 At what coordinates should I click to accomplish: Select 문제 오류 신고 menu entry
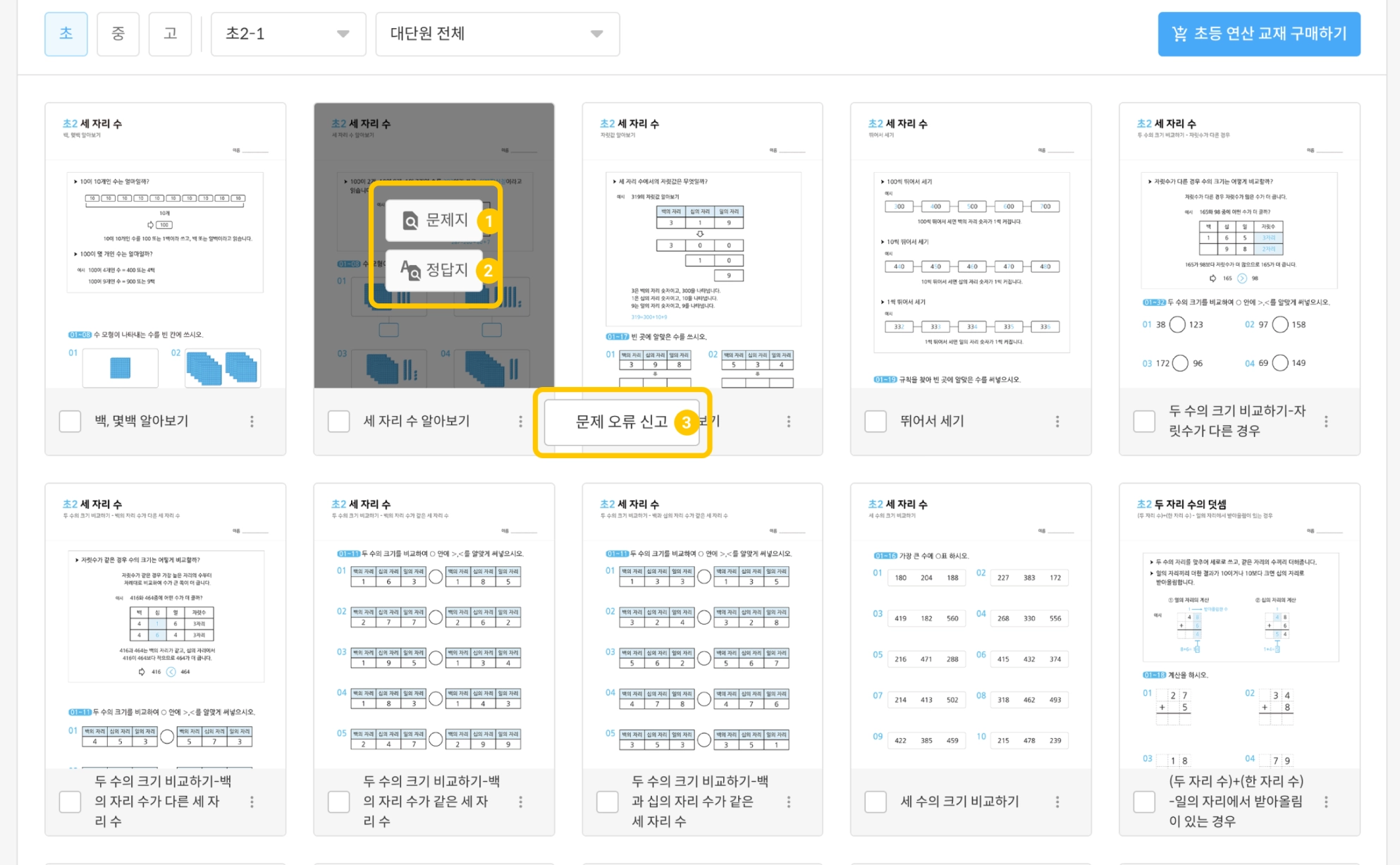621,422
